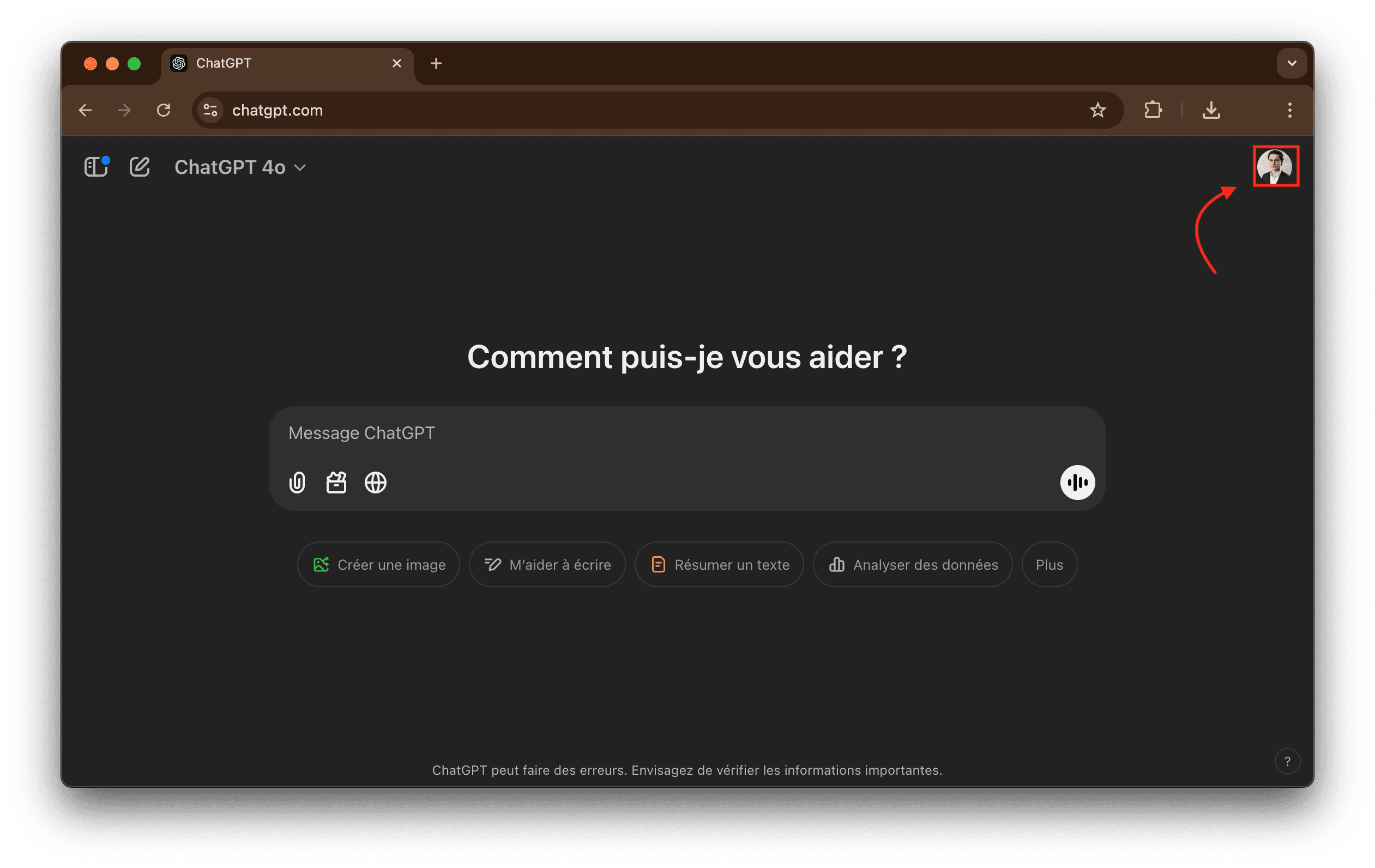The width and height of the screenshot is (1375, 868).
Task: Start voice mode with waveform button
Action: [1077, 483]
